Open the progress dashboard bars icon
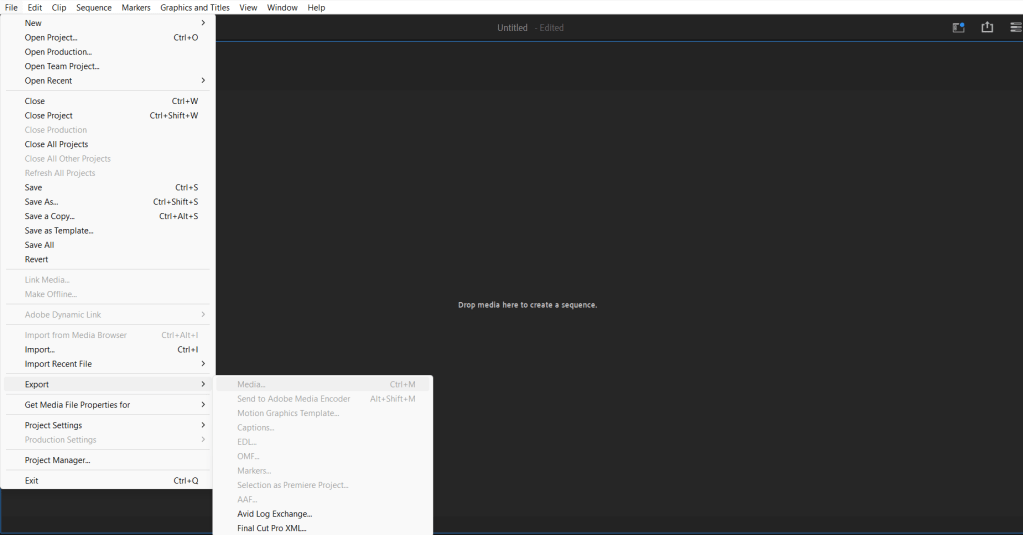Screen dimensions: 1023x535 [1015, 28]
